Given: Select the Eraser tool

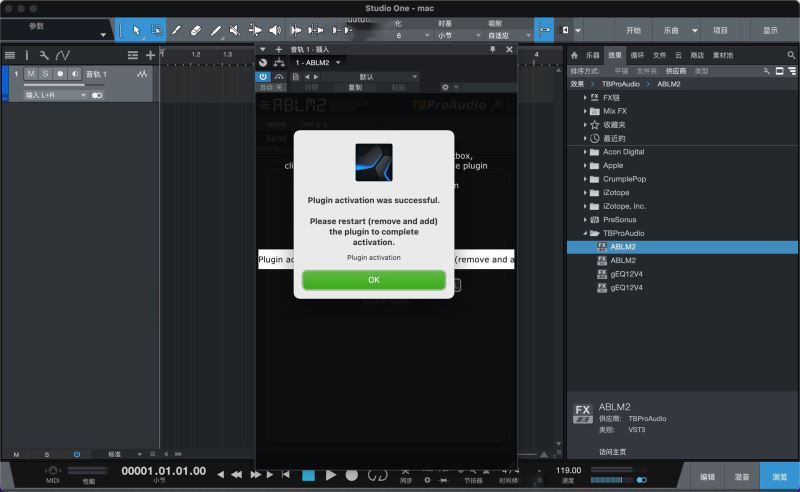Looking at the screenshot, I should 195,31.
